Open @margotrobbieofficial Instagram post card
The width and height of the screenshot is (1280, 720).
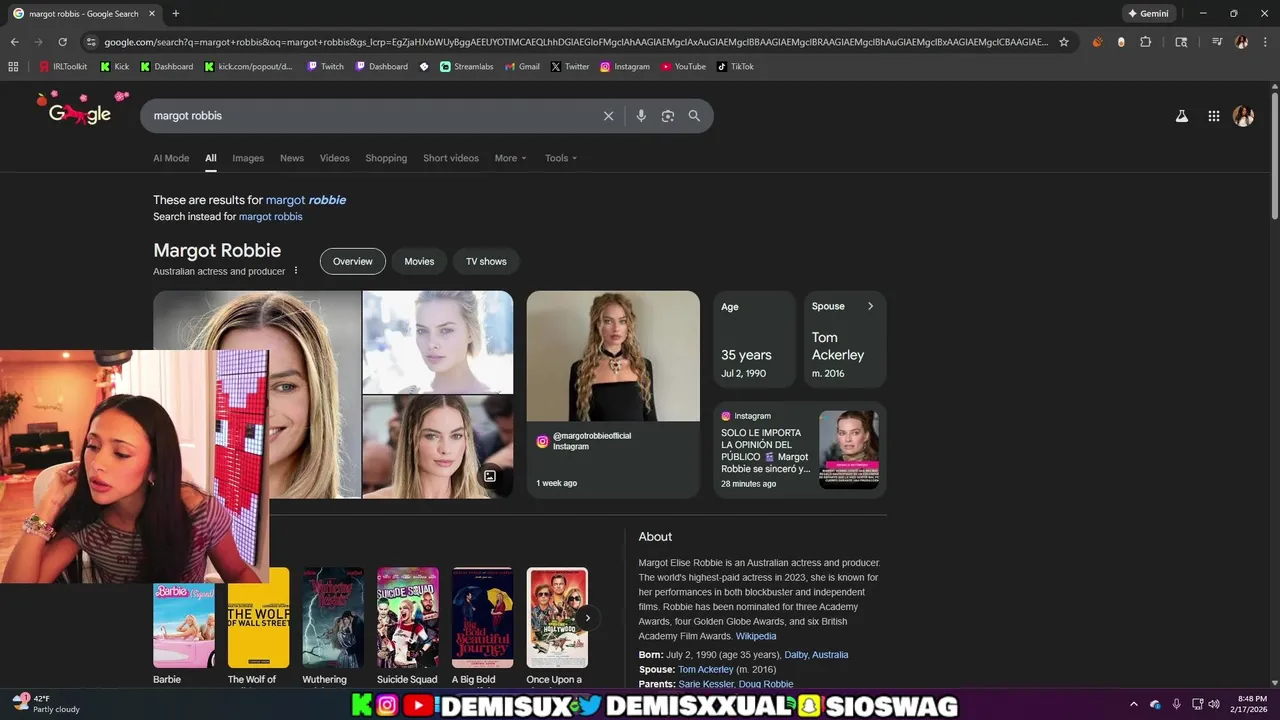click(613, 394)
